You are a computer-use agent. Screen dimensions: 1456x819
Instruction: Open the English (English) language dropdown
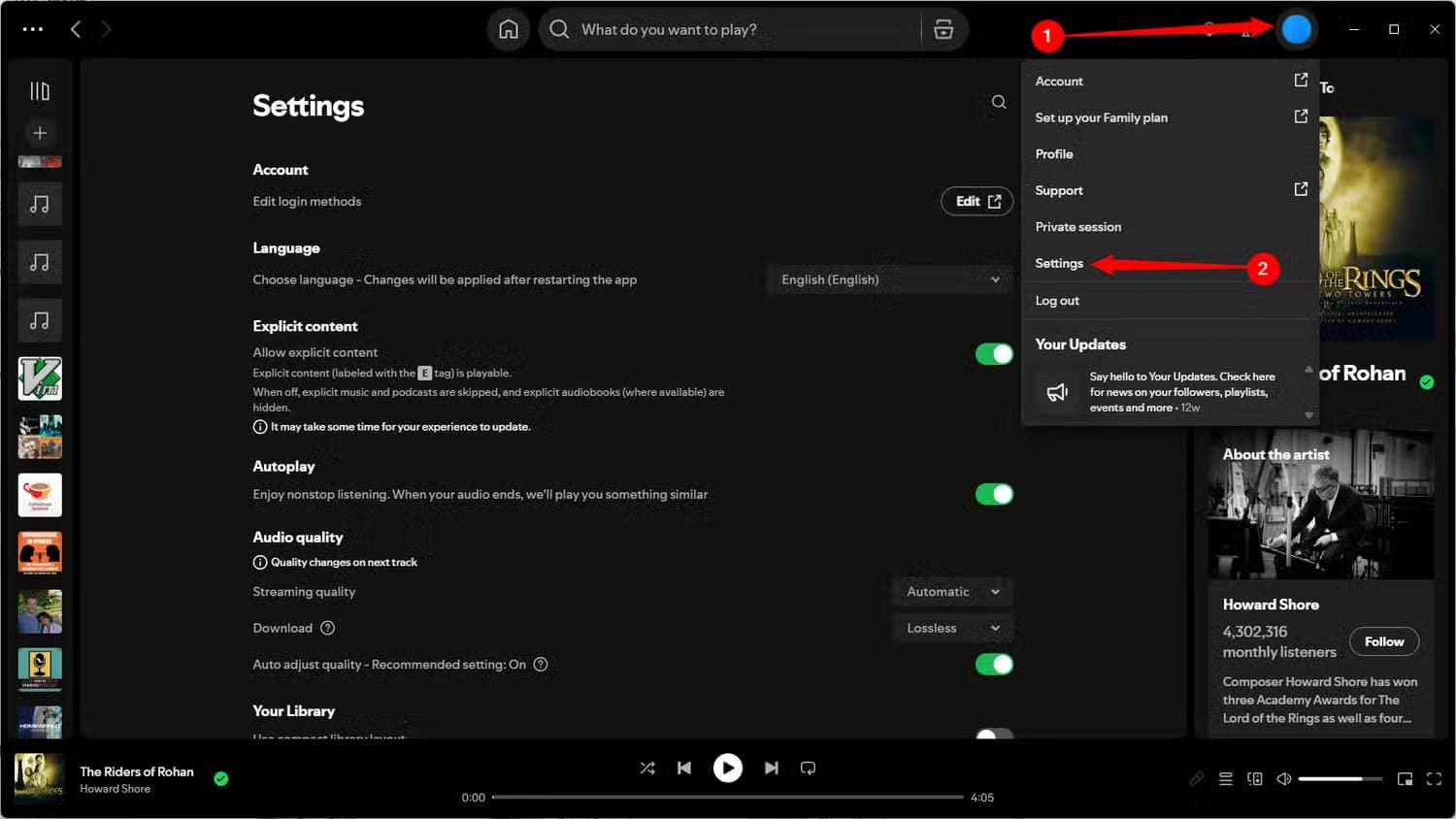click(x=889, y=279)
